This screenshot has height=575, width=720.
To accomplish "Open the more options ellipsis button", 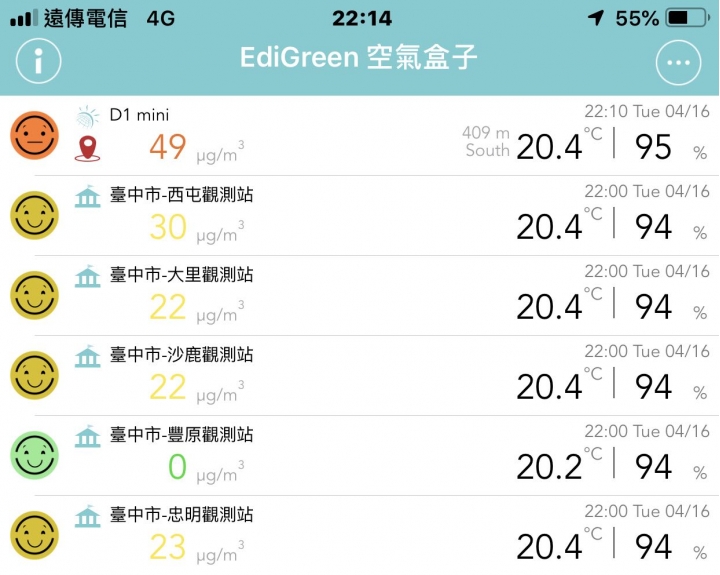I will click(x=678, y=62).
